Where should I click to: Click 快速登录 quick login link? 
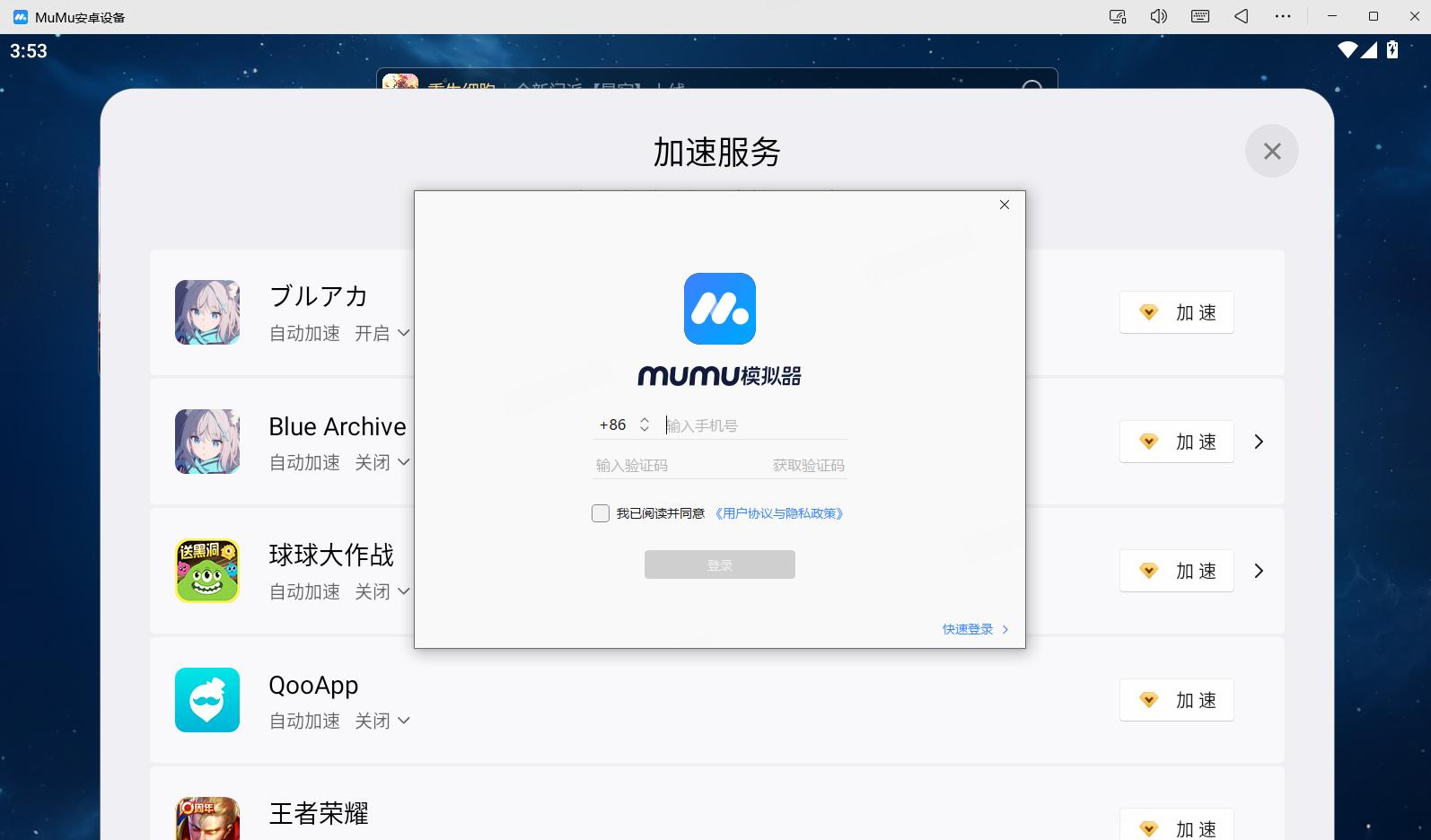pyautogui.click(x=974, y=629)
